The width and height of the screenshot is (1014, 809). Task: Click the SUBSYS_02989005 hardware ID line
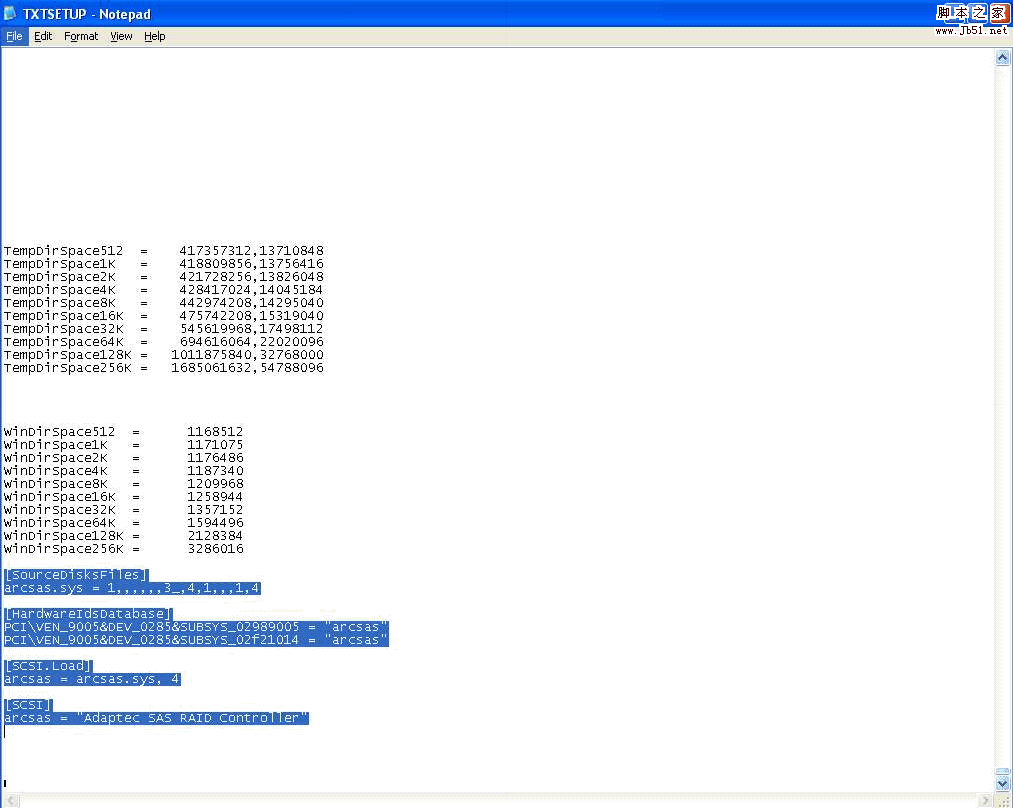coord(196,627)
